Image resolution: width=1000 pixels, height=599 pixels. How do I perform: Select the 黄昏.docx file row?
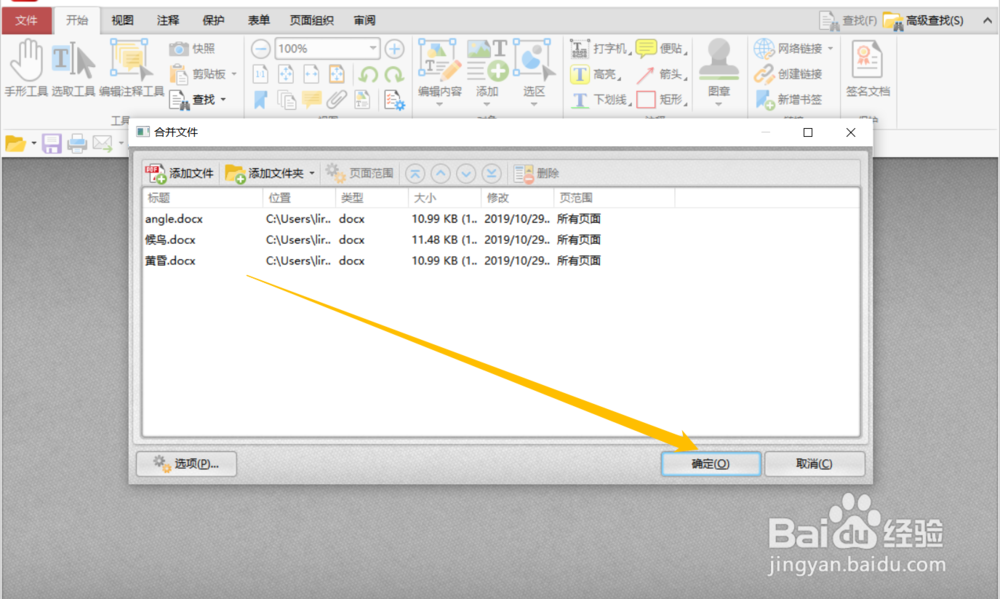(501, 261)
